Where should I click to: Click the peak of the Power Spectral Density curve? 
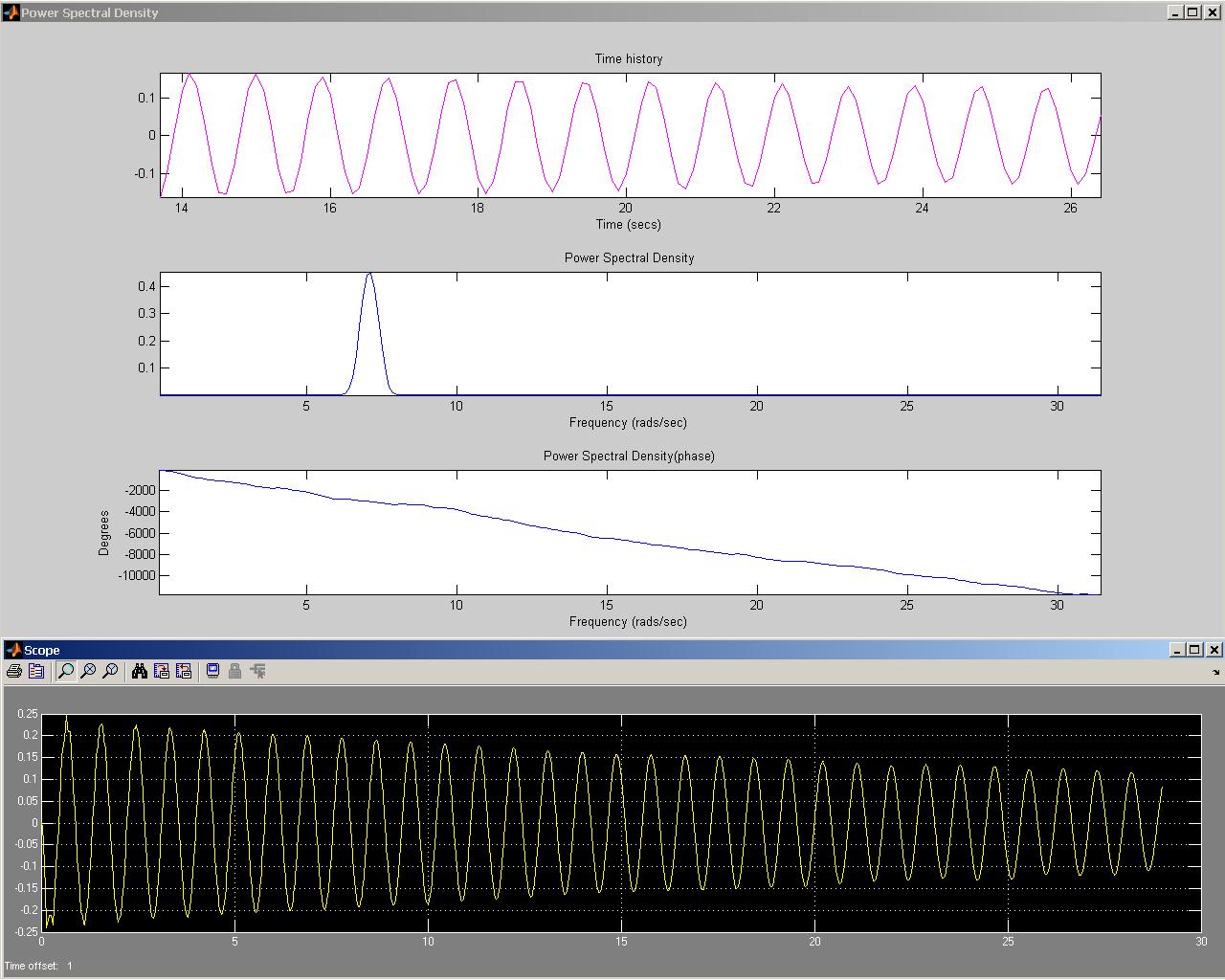(369, 275)
